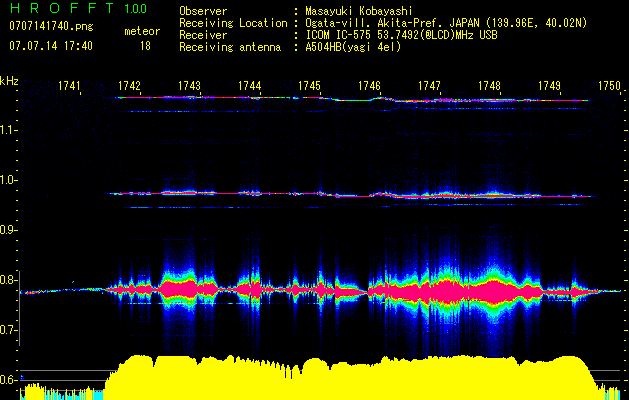The height and width of the screenshot is (400, 629).
Task: Select the 1744 time marker
Action: point(250,86)
